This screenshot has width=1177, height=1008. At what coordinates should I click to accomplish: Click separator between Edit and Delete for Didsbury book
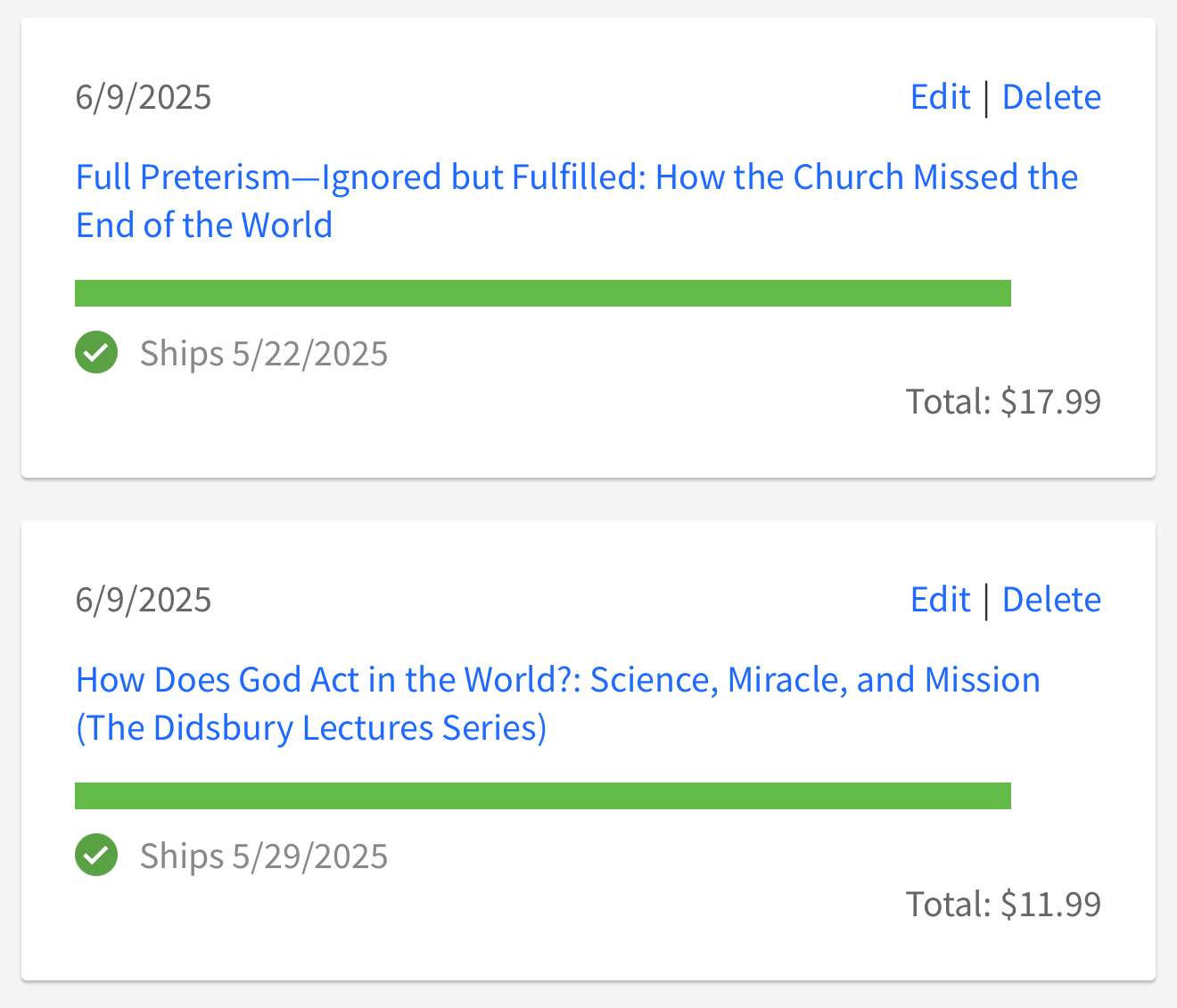coord(986,601)
